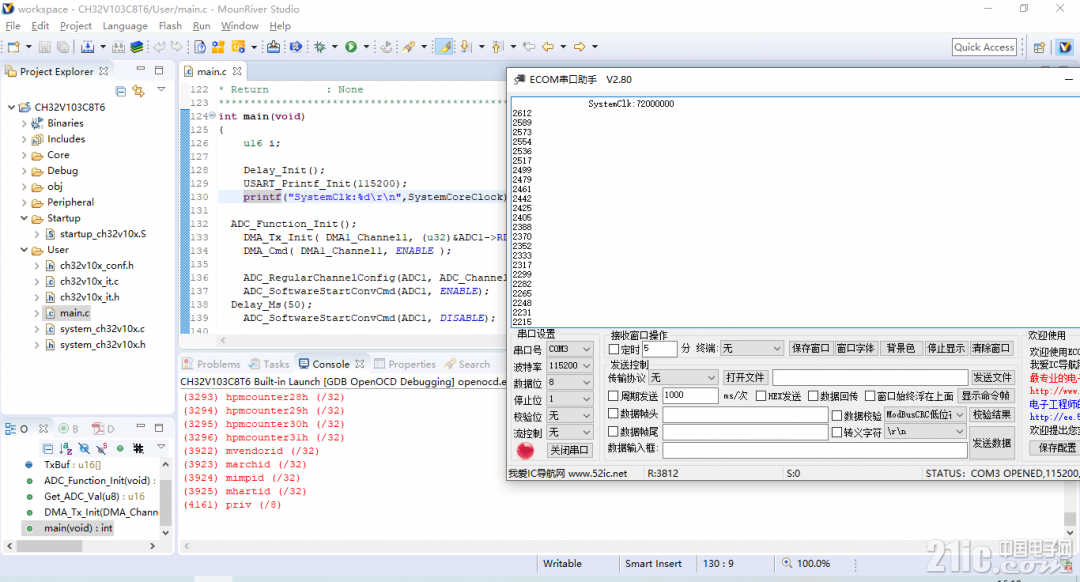Open the Run menu
Image resolution: width=1080 pixels, height=582 pixels.
click(201, 25)
